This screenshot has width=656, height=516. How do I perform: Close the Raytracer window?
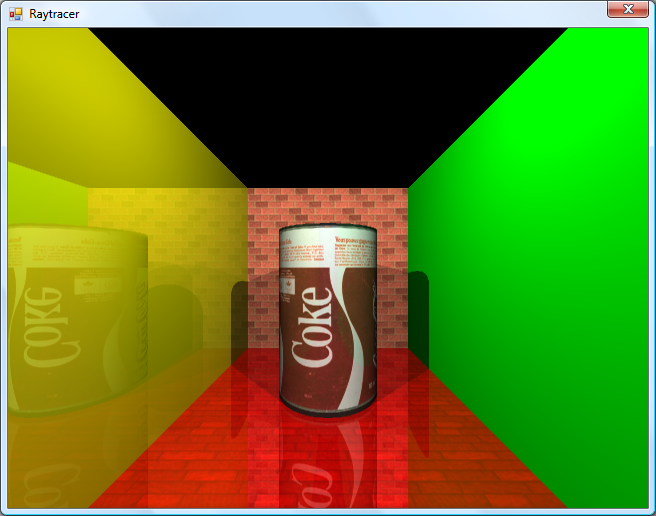[x=628, y=9]
